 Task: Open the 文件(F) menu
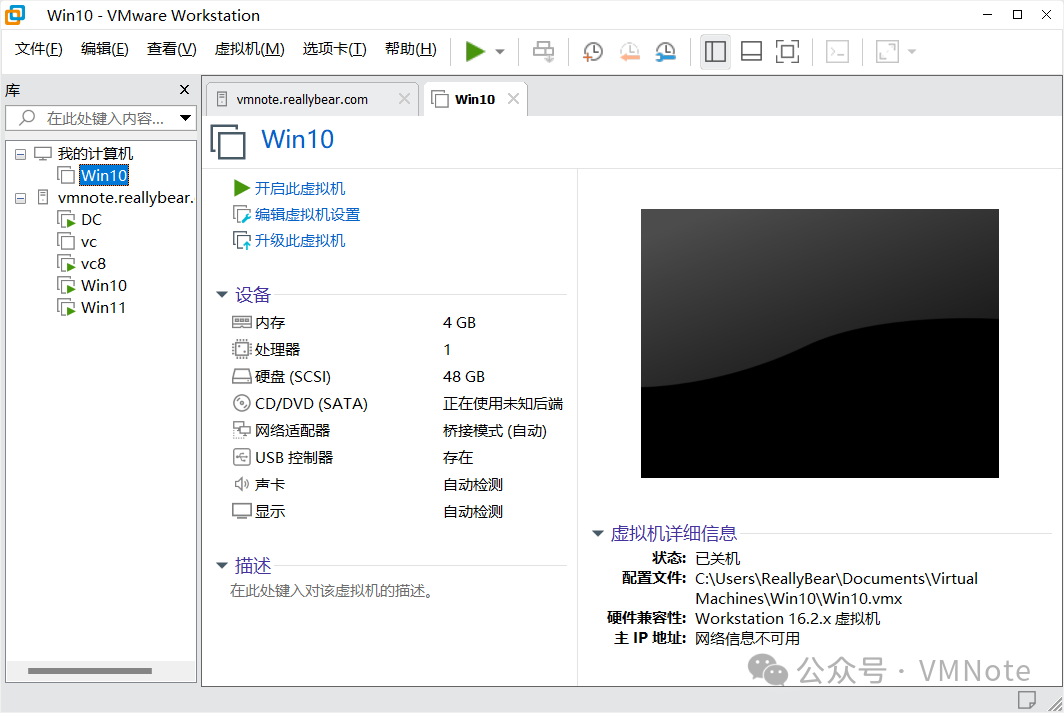click(x=39, y=50)
